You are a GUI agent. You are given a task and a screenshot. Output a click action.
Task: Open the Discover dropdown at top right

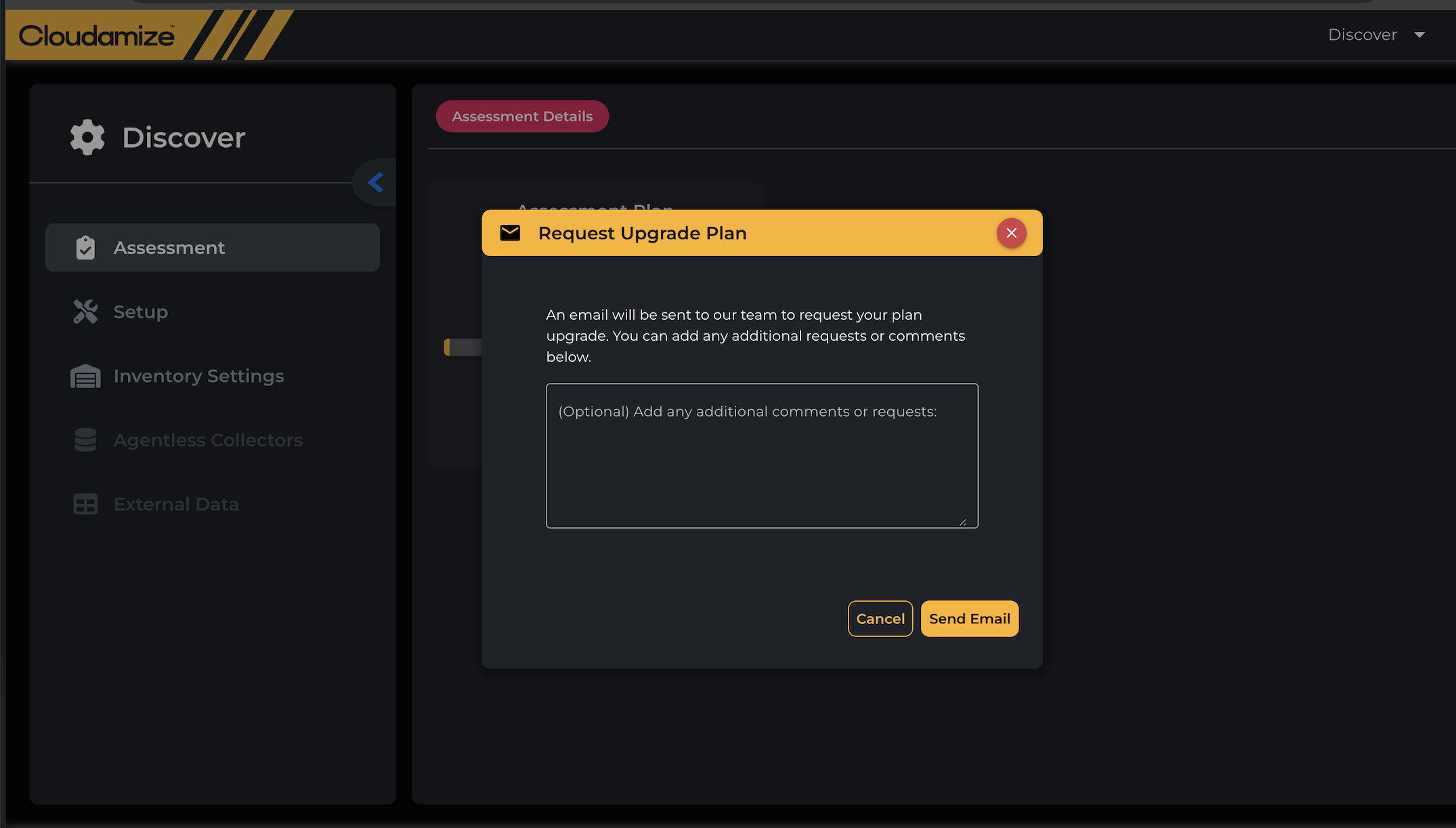(x=1362, y=35)
